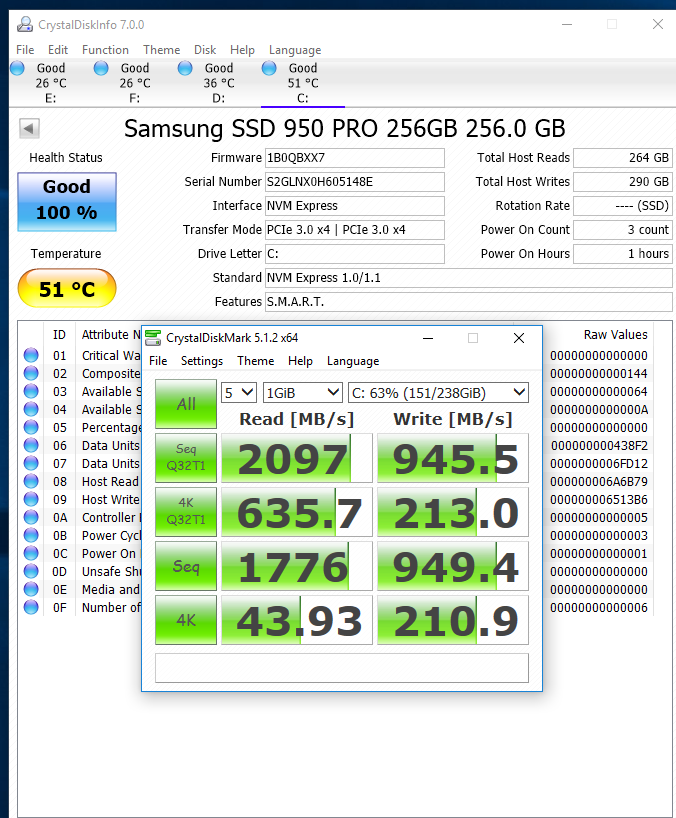Click status orb for attribute 04
Screen dimensions: 676x818
coord(31,410)
